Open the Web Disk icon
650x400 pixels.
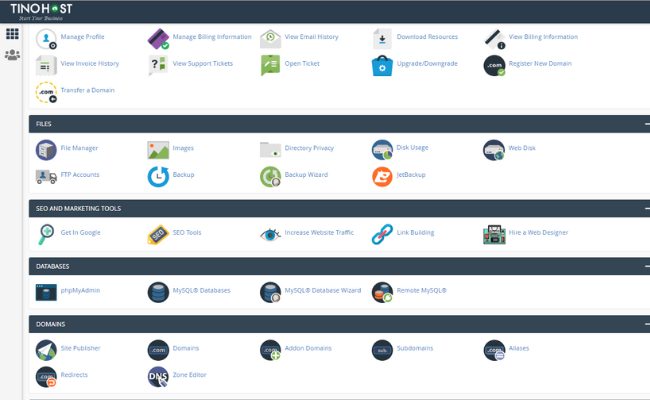click(x=494, y=150)
